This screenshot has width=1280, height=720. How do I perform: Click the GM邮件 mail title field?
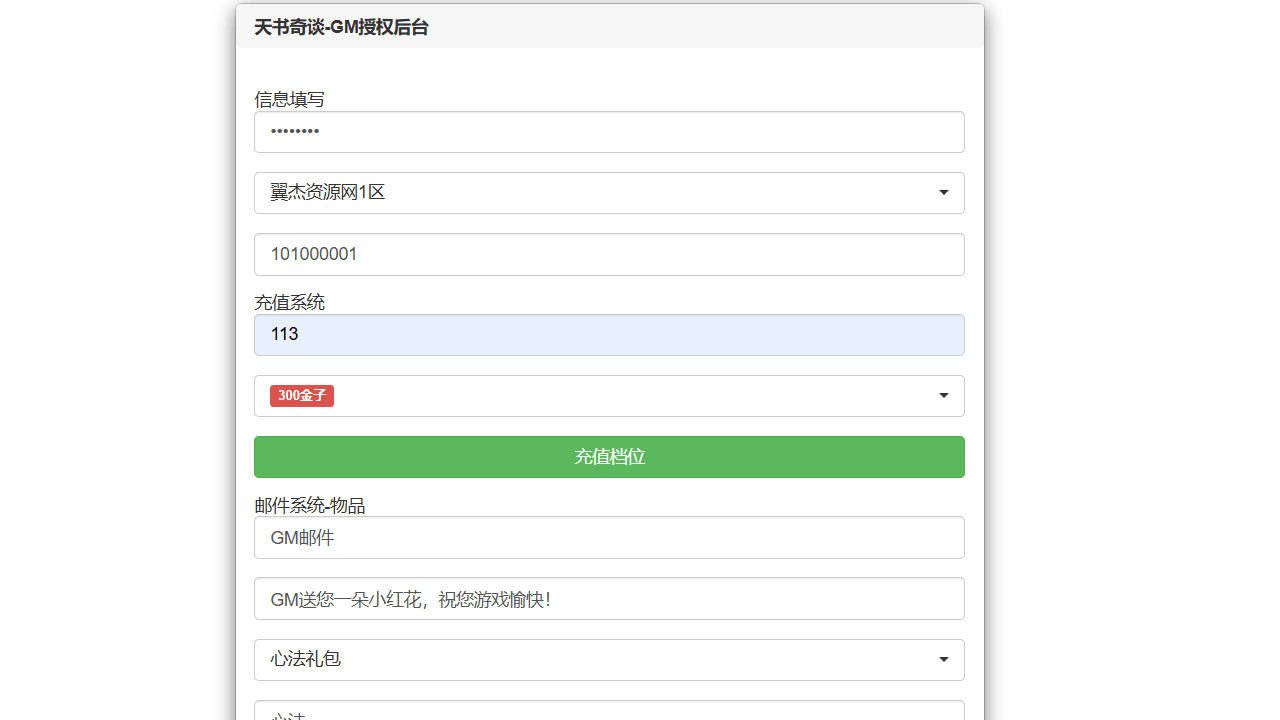pos(608,538)
